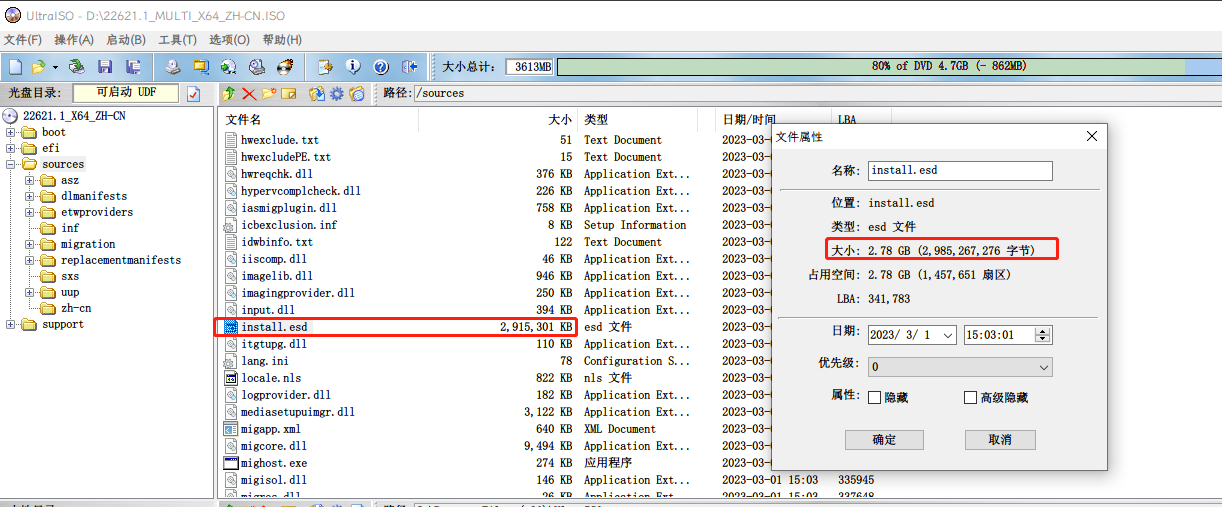Expand the support folder node
Viewport: 1222px width, 507px height.
(x=11, y=324)
